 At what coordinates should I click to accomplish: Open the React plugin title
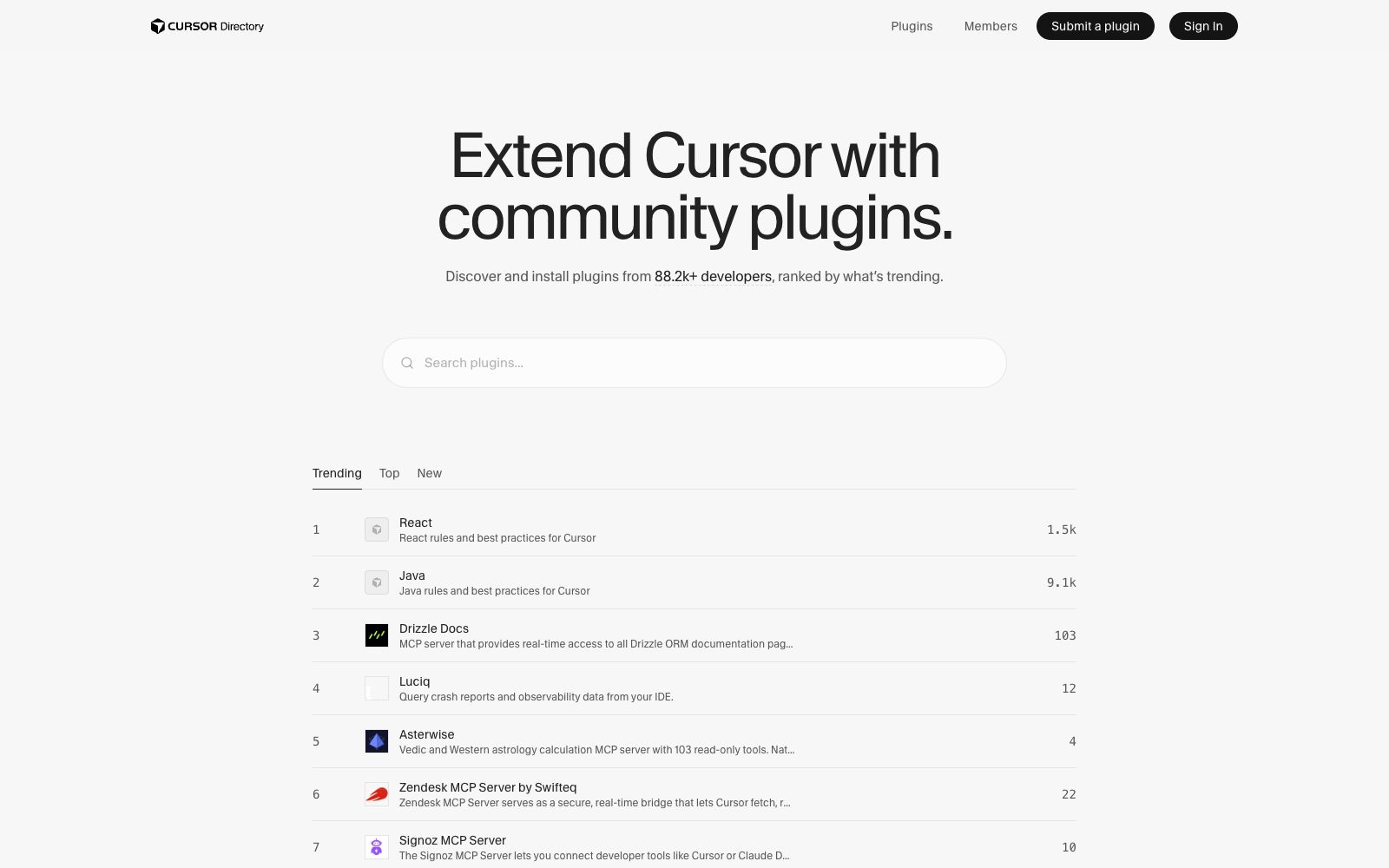(x=416, y=523)
